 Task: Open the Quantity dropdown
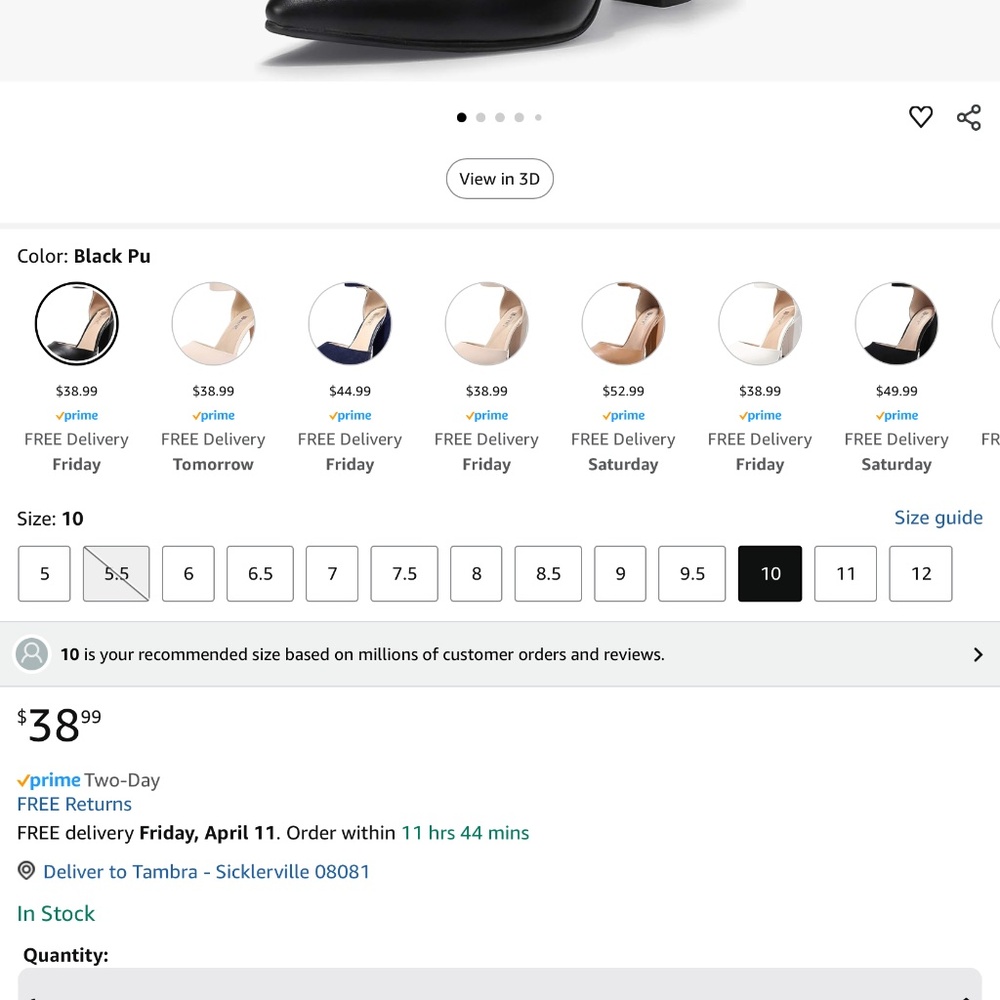coord(499,984)
